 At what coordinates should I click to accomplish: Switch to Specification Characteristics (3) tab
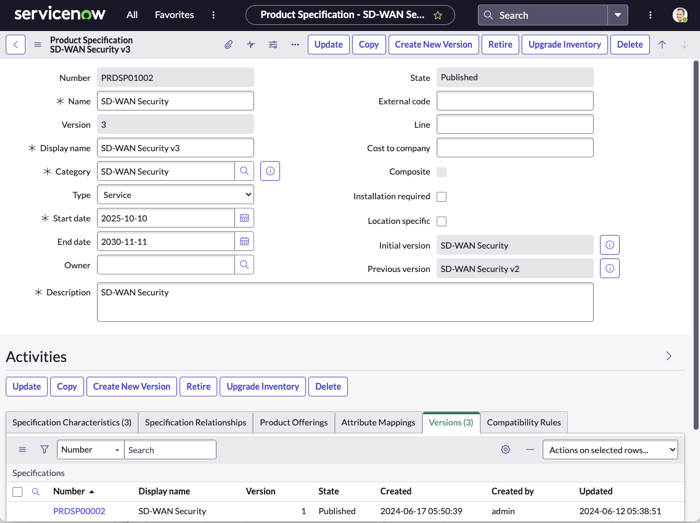coord(72,422)
